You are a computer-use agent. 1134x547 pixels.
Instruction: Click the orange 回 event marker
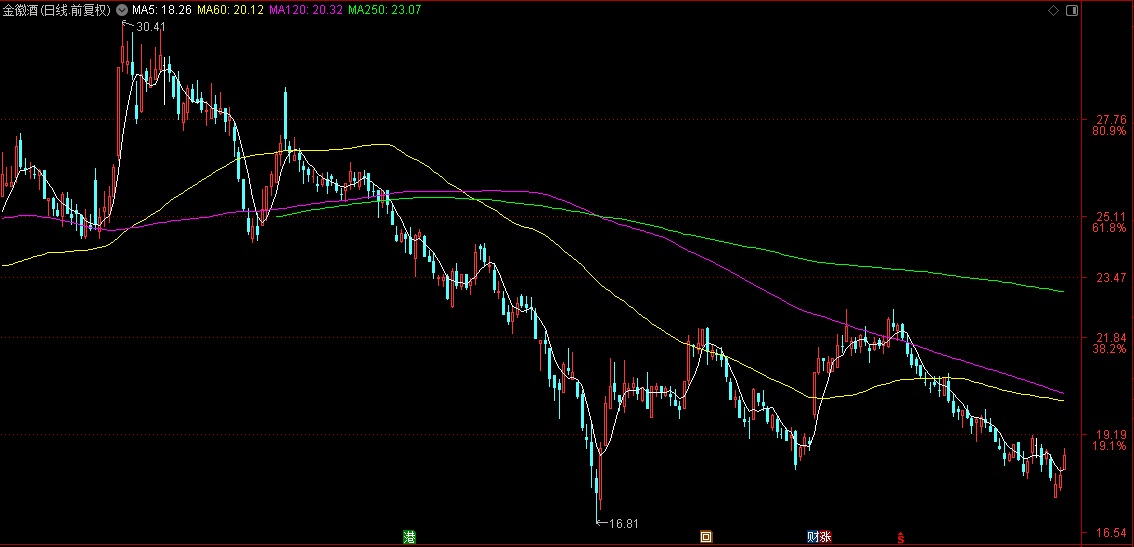[705, 537]
